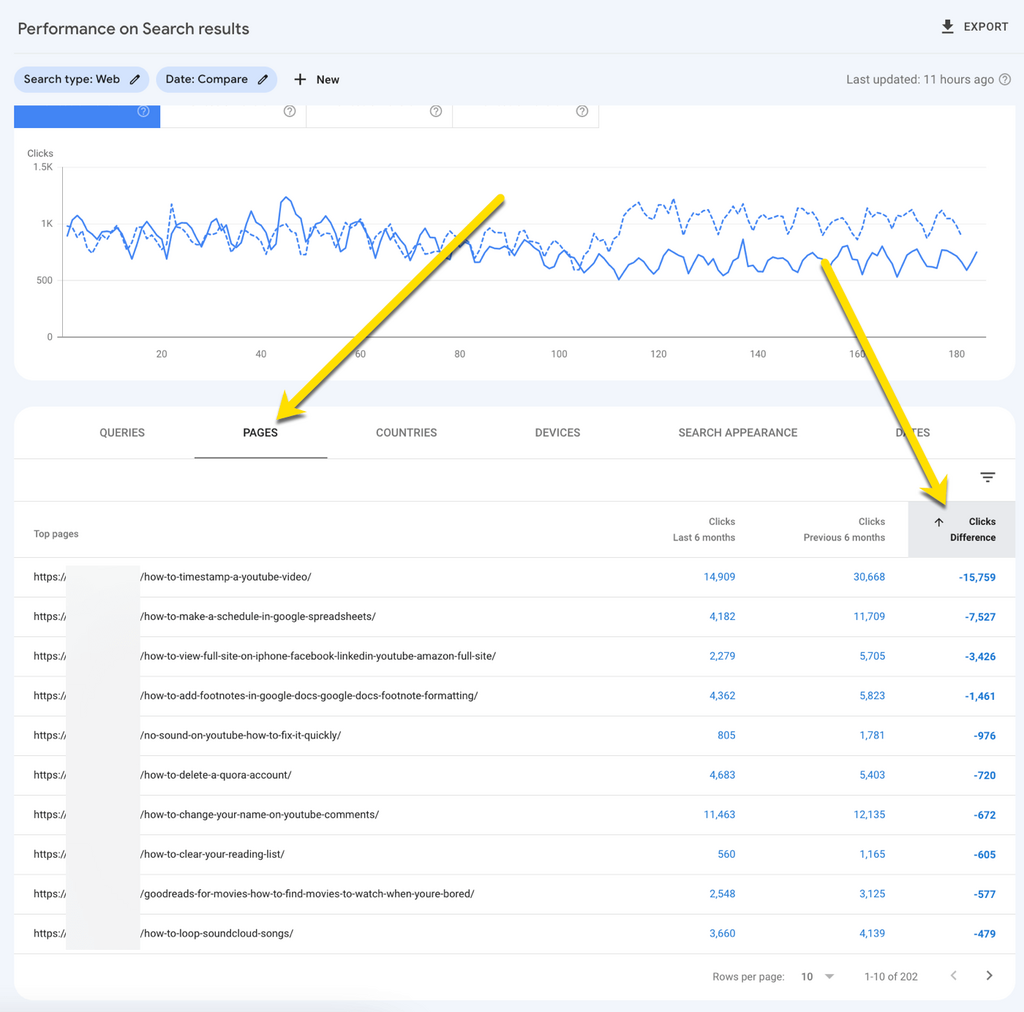1024x1012 pixels.
Task: Expand the Rows per page dropdown
Action: [817, 976]
